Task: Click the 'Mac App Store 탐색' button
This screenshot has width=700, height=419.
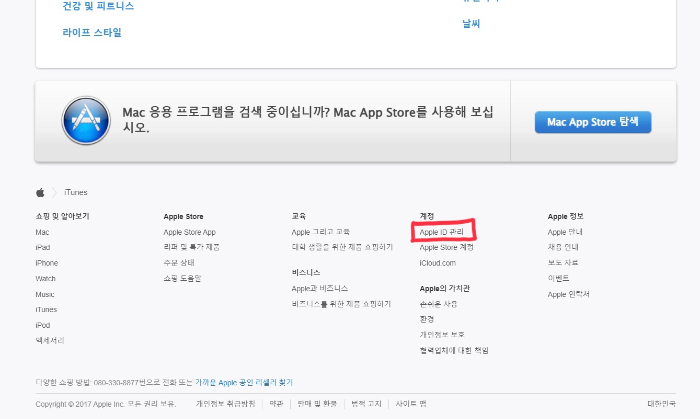Action: (x=593, y=122)
